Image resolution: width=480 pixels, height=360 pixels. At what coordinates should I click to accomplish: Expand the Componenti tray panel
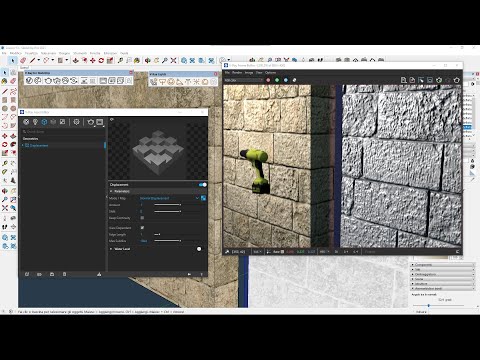[443, 265]
